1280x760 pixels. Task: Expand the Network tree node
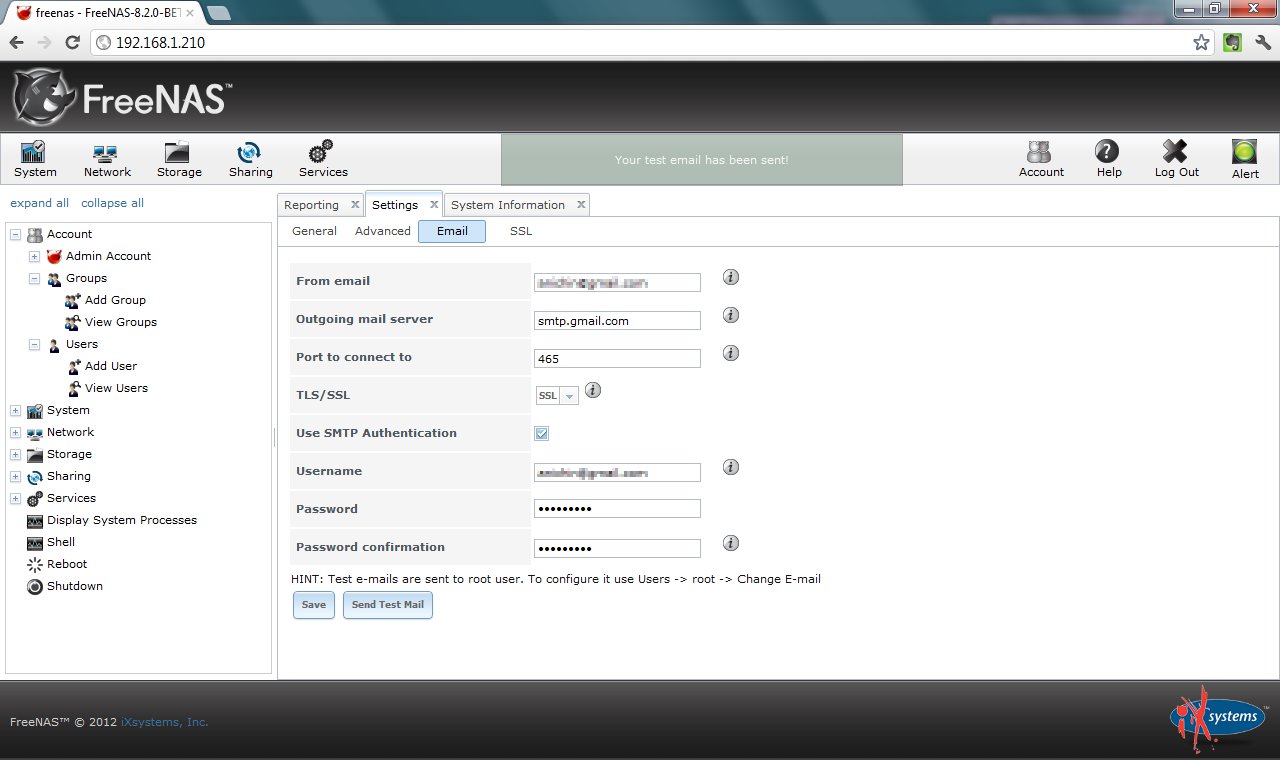point(15,432)
